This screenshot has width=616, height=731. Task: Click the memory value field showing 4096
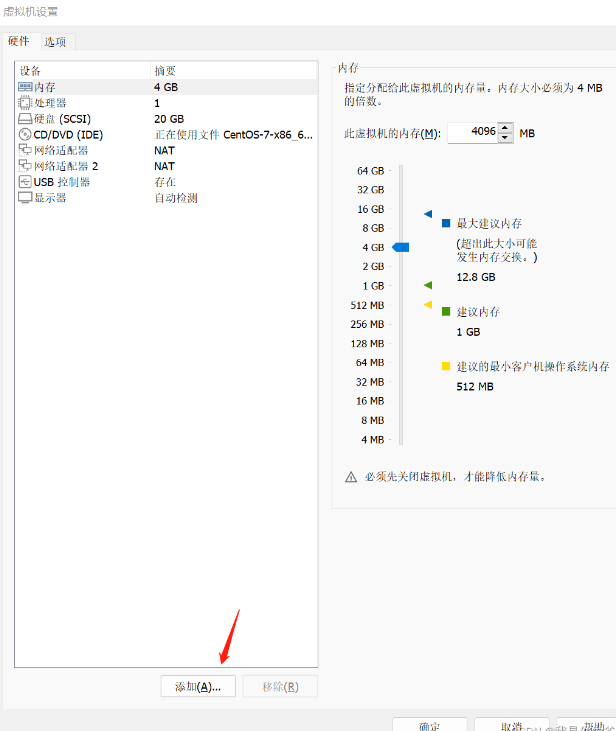point(472,132)
